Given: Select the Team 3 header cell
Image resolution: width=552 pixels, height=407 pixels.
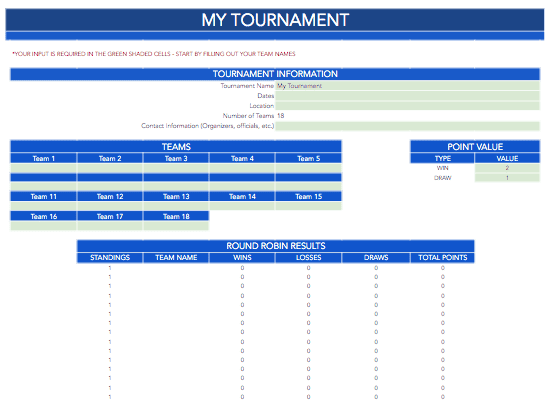Looking at the screenshot, I should (x=176, y=158).
